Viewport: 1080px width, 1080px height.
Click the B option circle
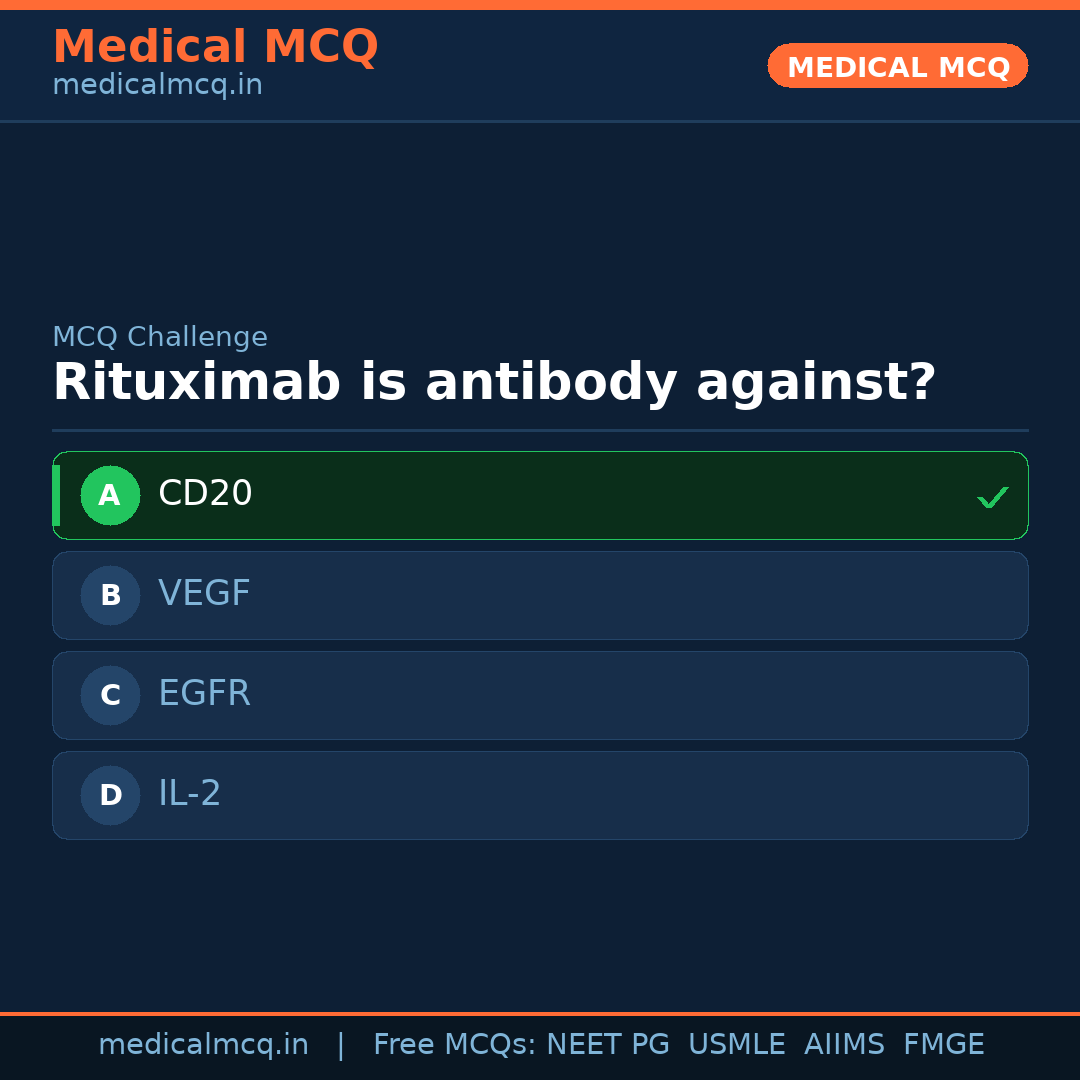110,595
